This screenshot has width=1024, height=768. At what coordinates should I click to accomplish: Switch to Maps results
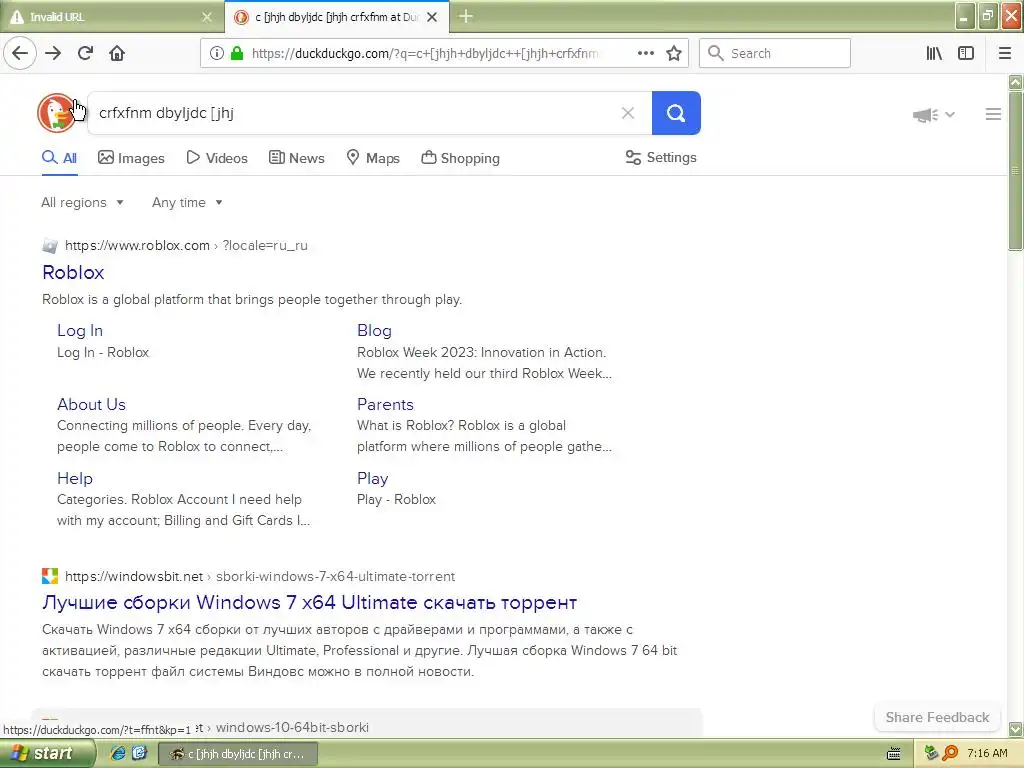pyautogui.click(x=373, y=158)
